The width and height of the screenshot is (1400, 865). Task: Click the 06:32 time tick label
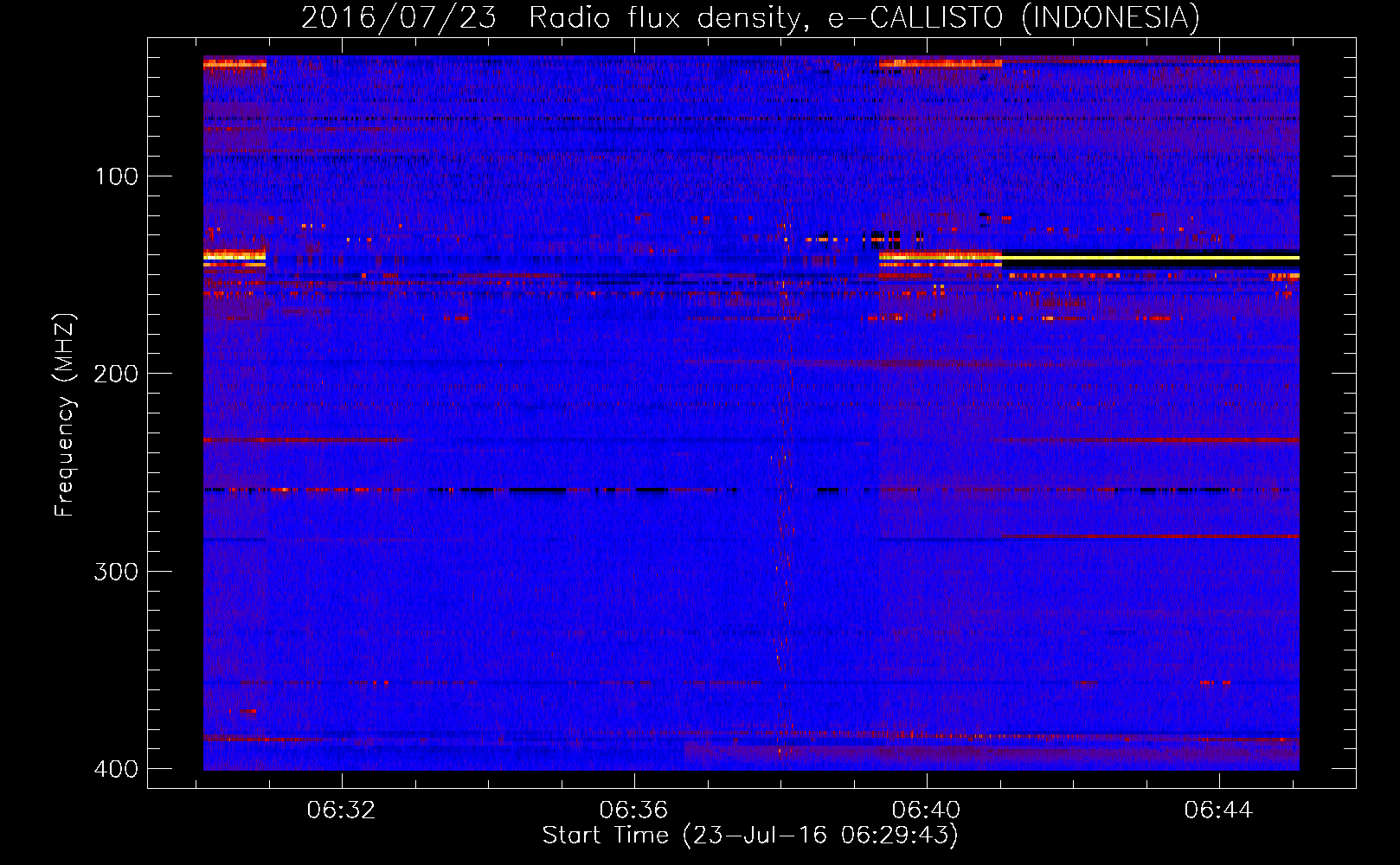tap(341, 810)
